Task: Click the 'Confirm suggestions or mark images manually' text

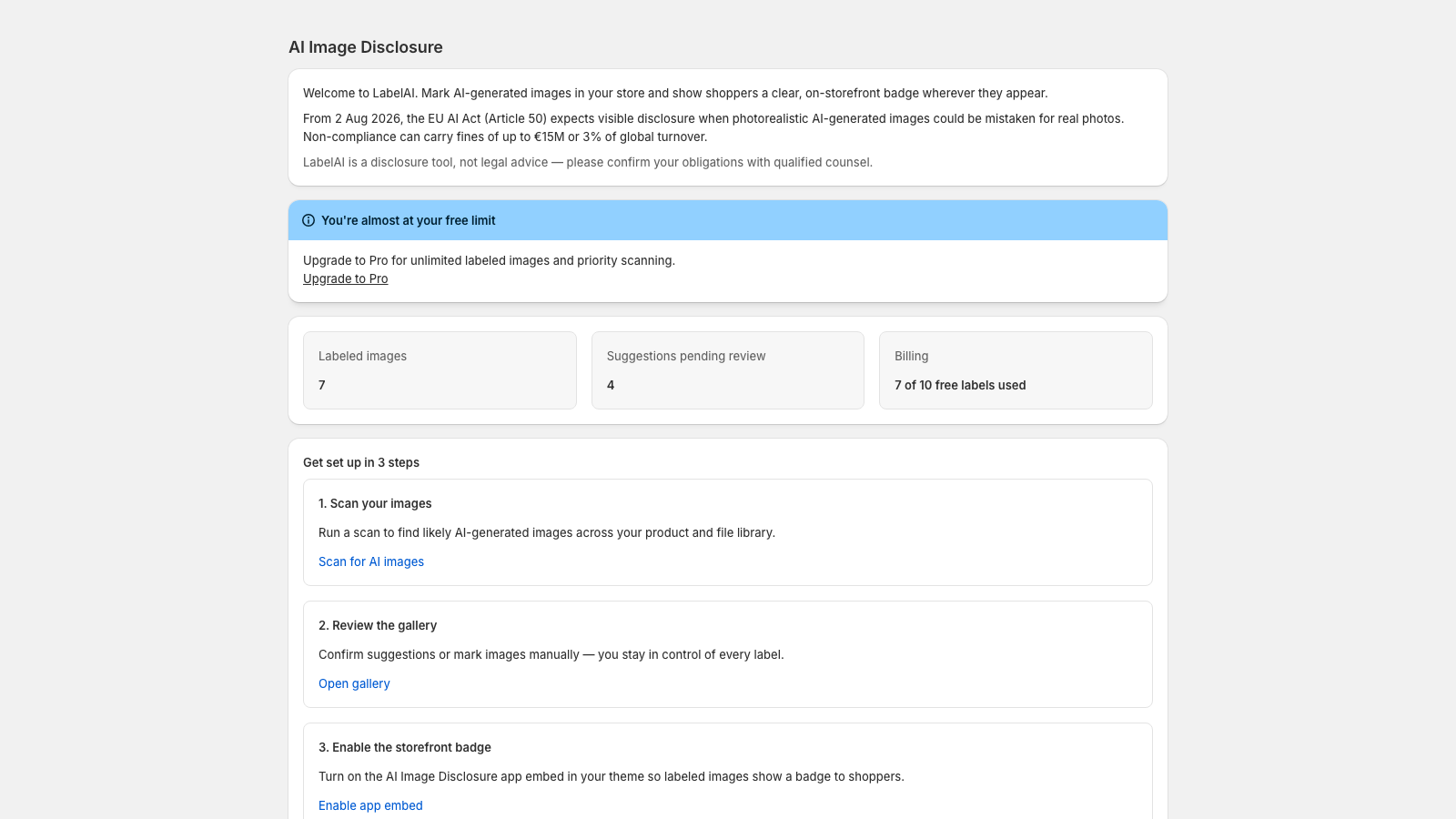Action: (551, 654)
